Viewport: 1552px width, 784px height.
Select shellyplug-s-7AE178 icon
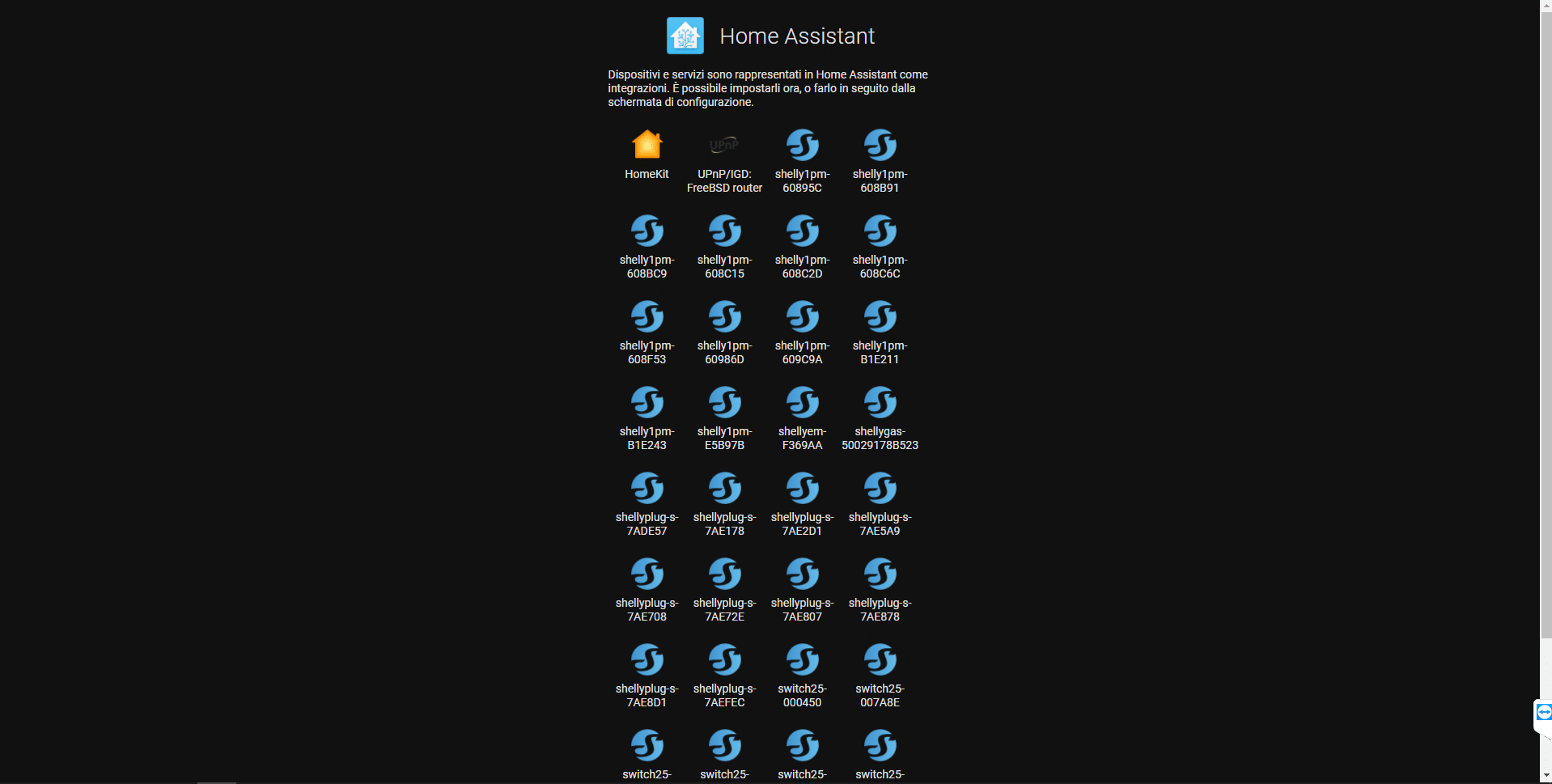click(724, 488)
